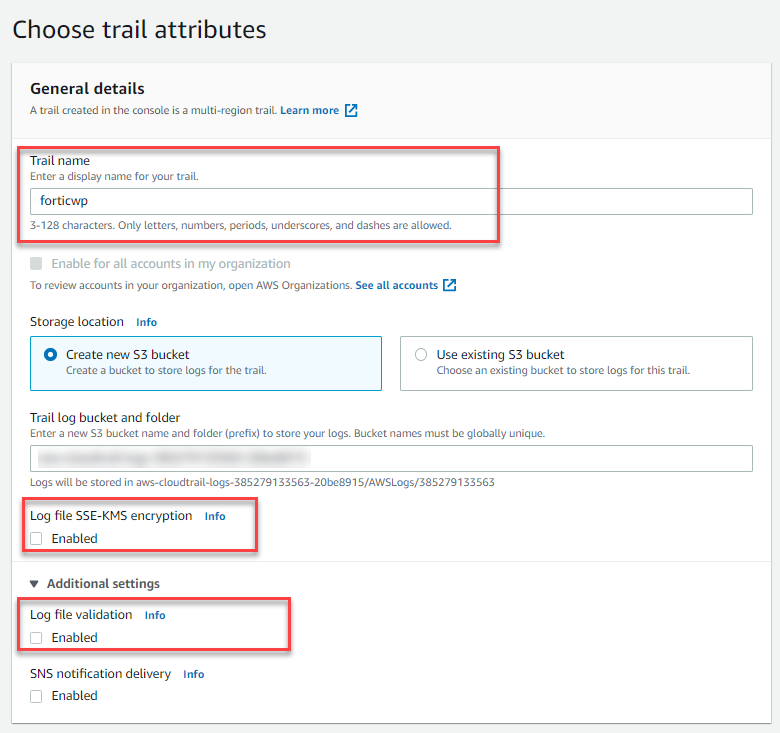Enable SNS notification delivery checkbox
Viewport: 780px width, 733px height.
pyautogui.click(x=37, y=696)
